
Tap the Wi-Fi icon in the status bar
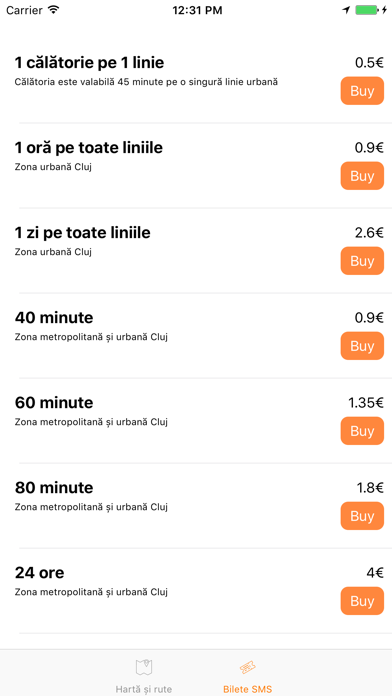53,10
